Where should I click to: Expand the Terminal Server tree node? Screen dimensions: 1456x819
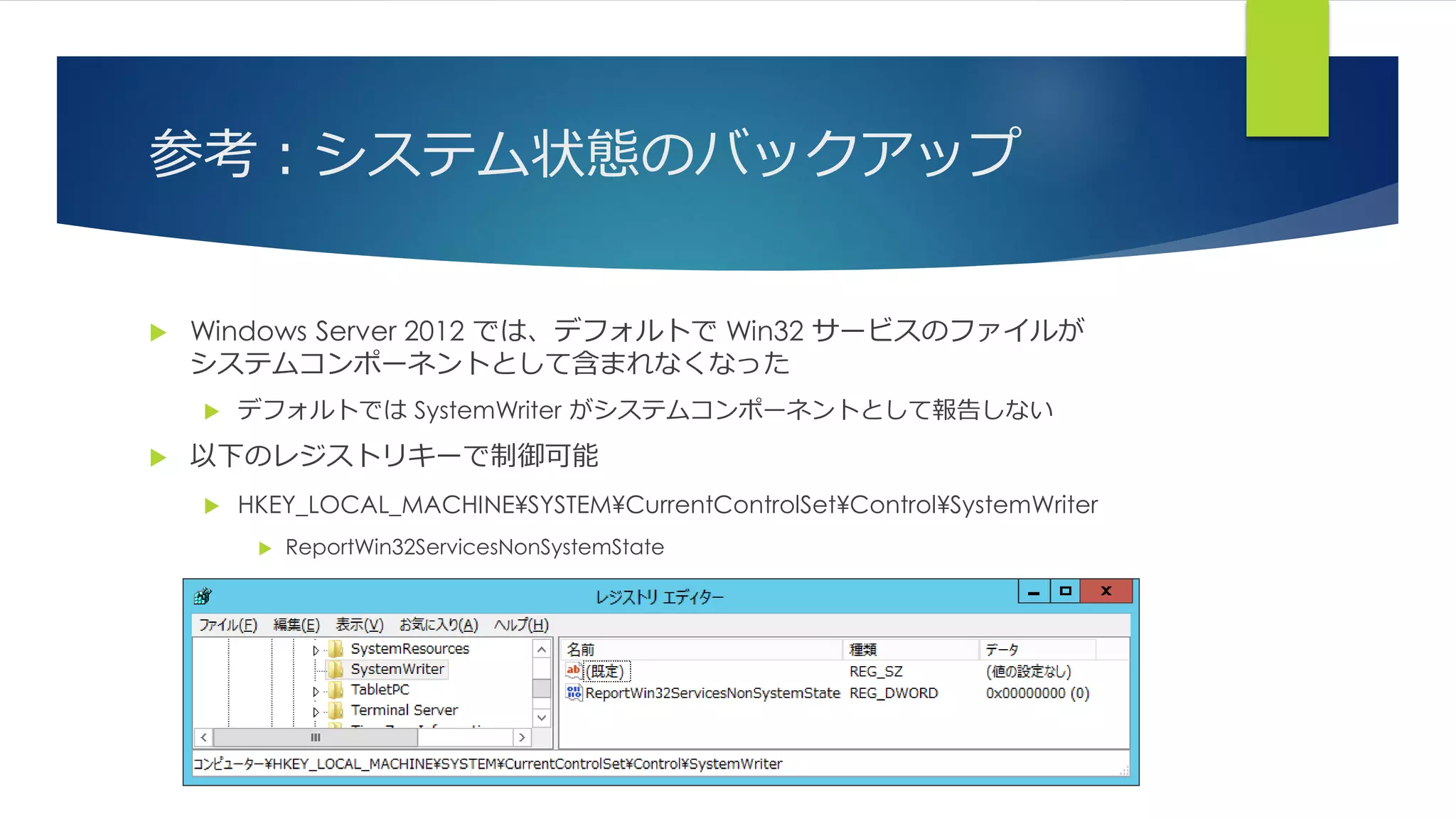[316, 711]
